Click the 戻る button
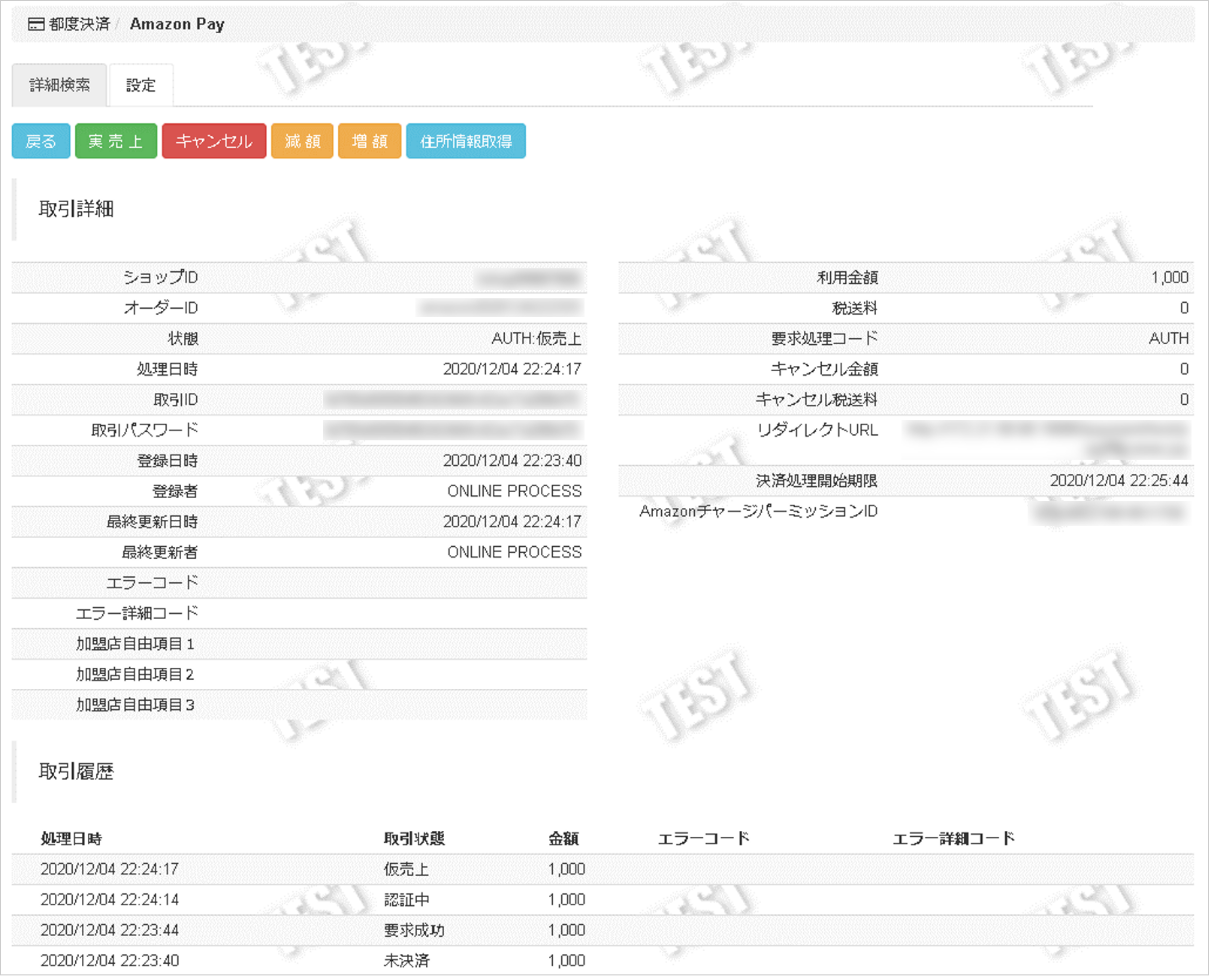Image resolution: width=1209 pixels, height=976 pixels. point(40,141)
